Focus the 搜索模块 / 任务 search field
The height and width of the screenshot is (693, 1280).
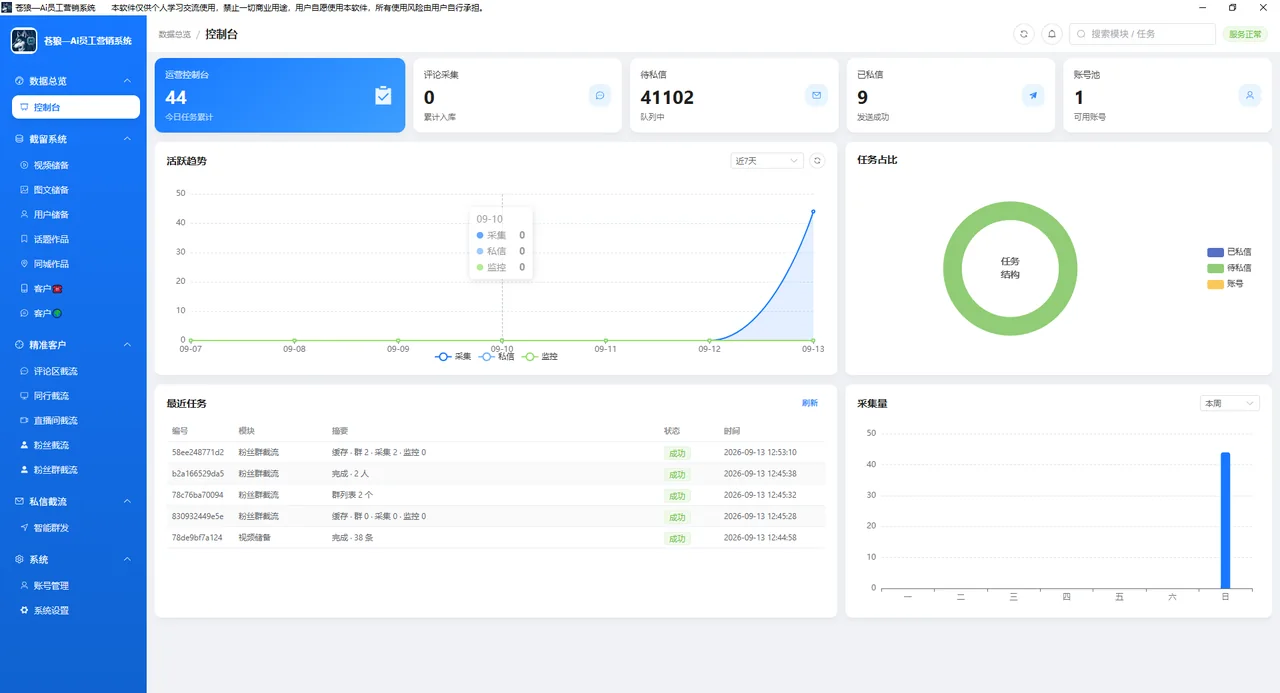click(1143, 34)
